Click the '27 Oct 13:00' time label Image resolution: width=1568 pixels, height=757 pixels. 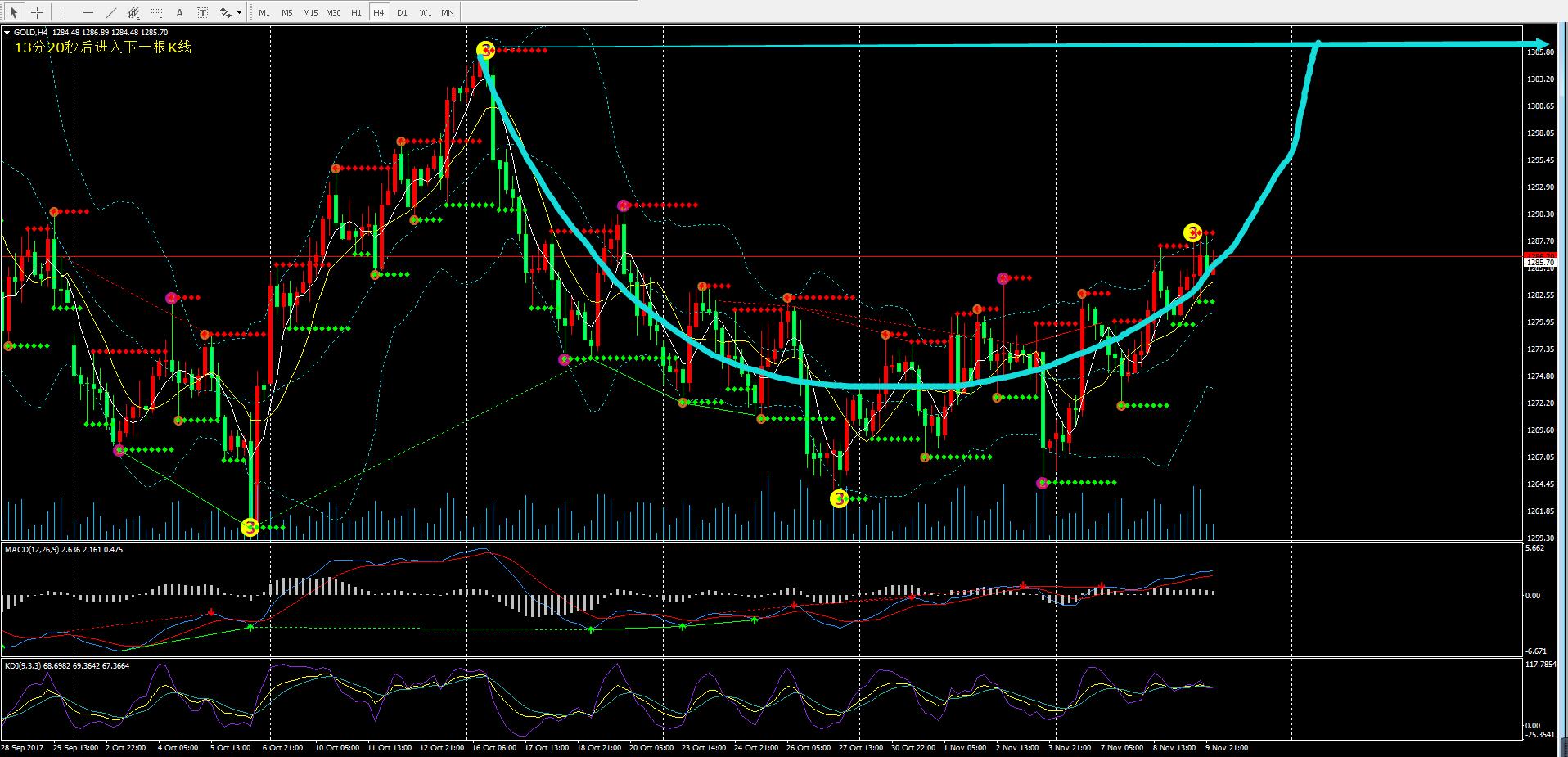click(861, 747)
